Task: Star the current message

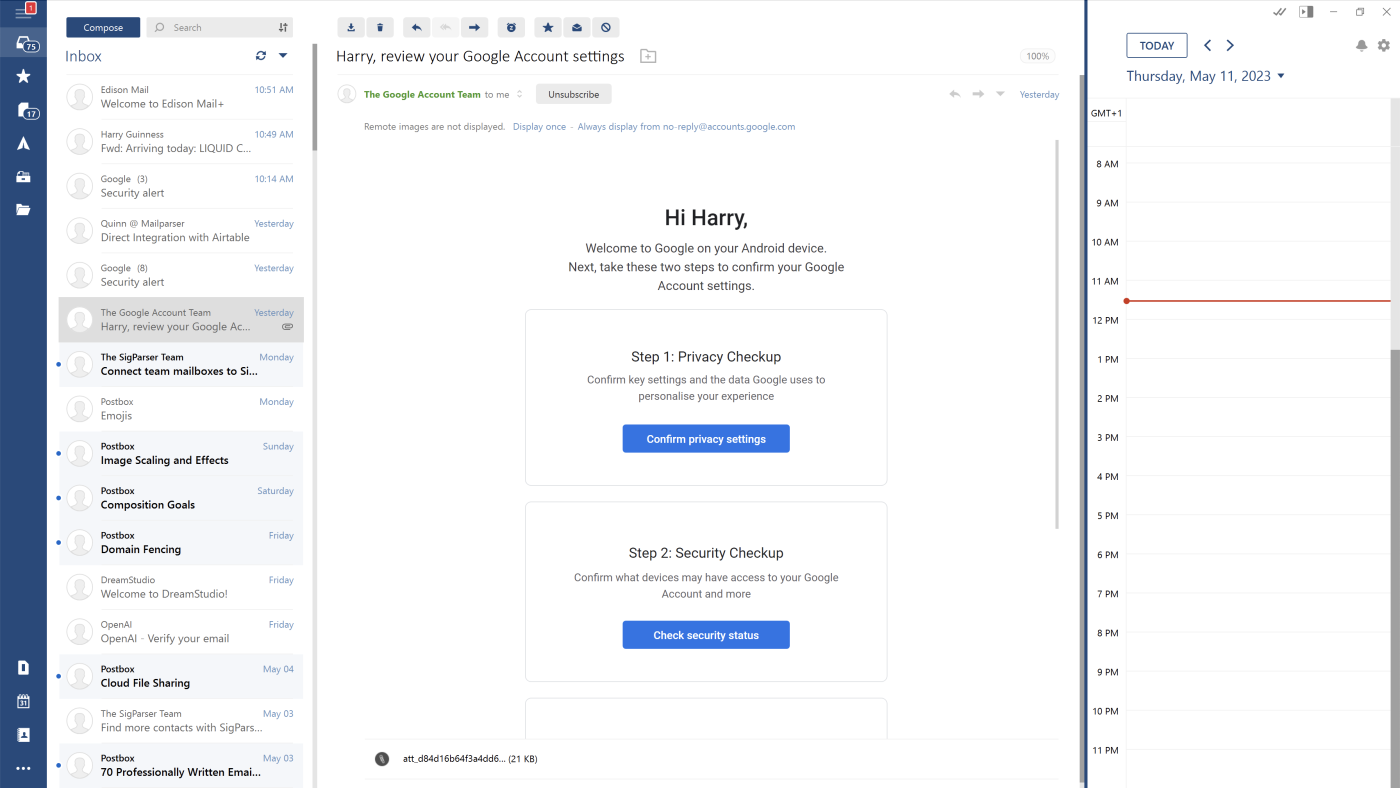Action: (547, 27)
